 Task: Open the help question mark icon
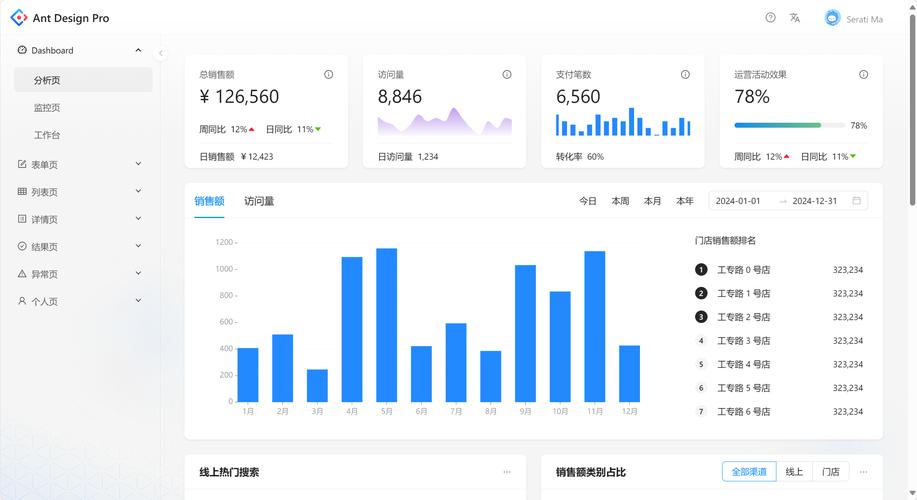pos(770,18)
